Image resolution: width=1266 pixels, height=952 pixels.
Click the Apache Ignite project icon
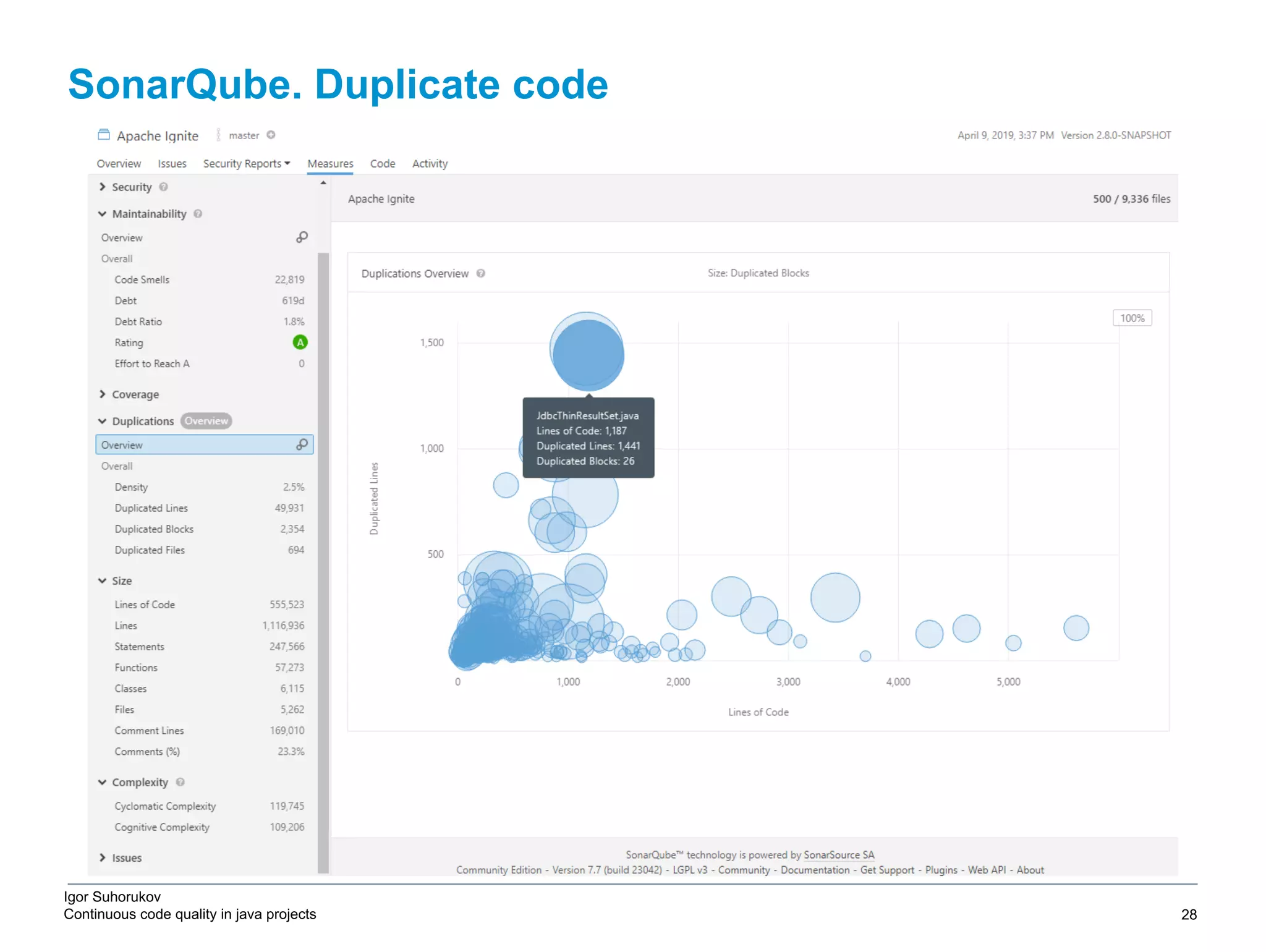pos(104,135)
